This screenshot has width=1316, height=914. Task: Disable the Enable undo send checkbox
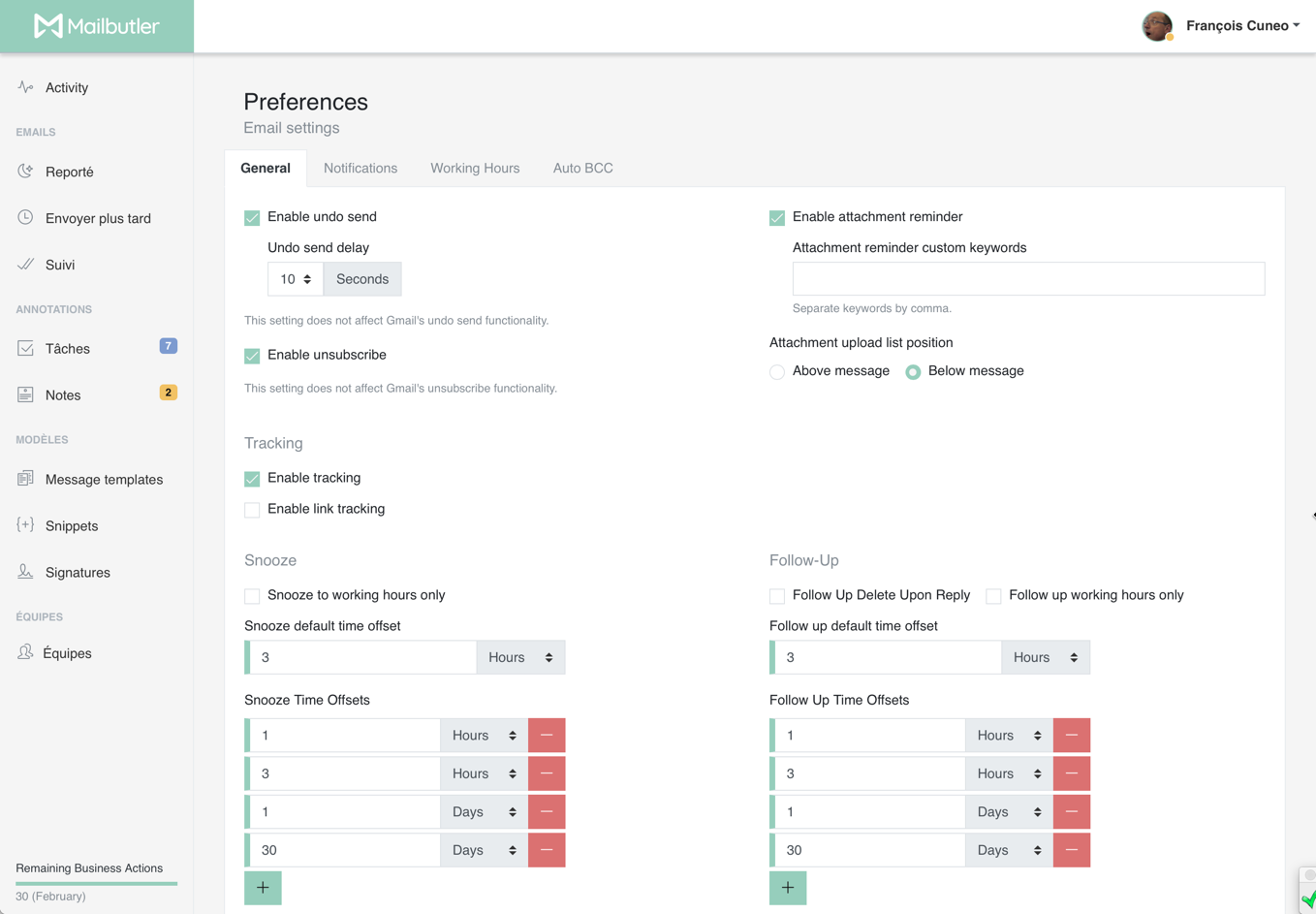252,218
